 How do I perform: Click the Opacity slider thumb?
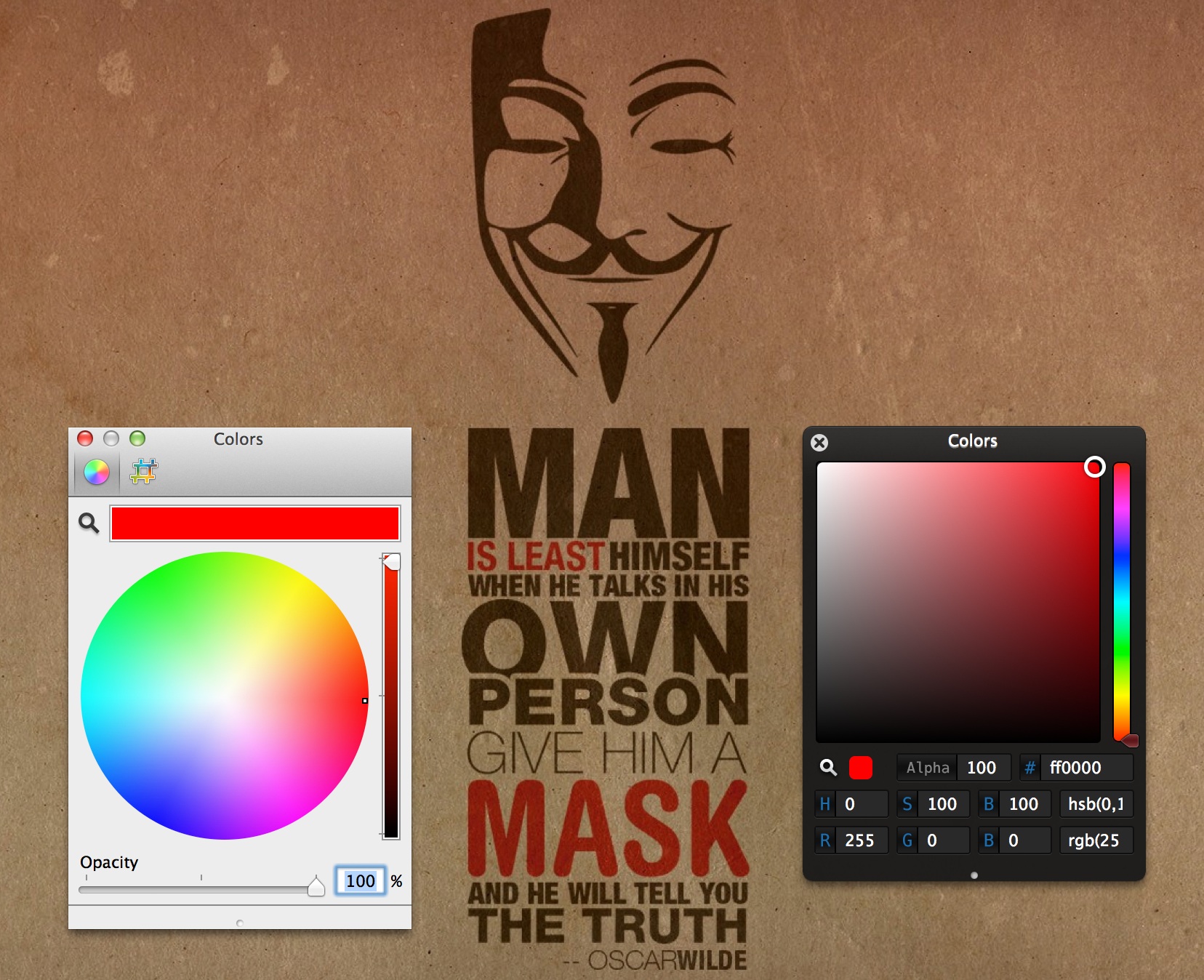coord(316,886)
